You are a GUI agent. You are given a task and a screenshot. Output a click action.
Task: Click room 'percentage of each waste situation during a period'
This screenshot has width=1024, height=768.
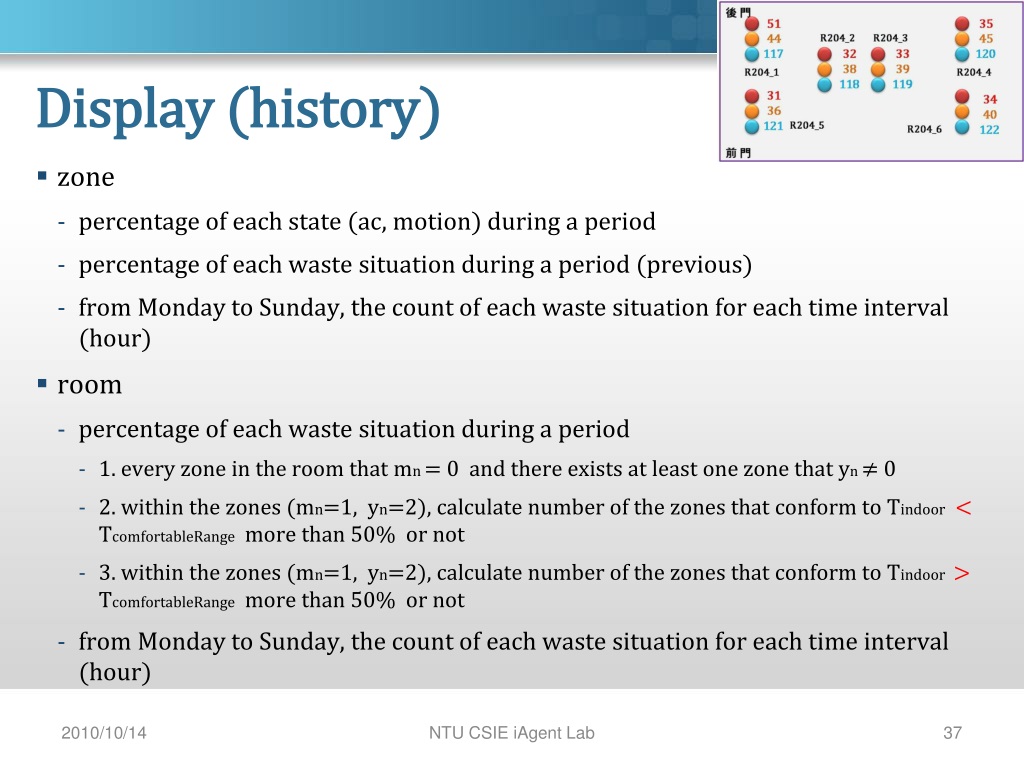coord(354,430)
